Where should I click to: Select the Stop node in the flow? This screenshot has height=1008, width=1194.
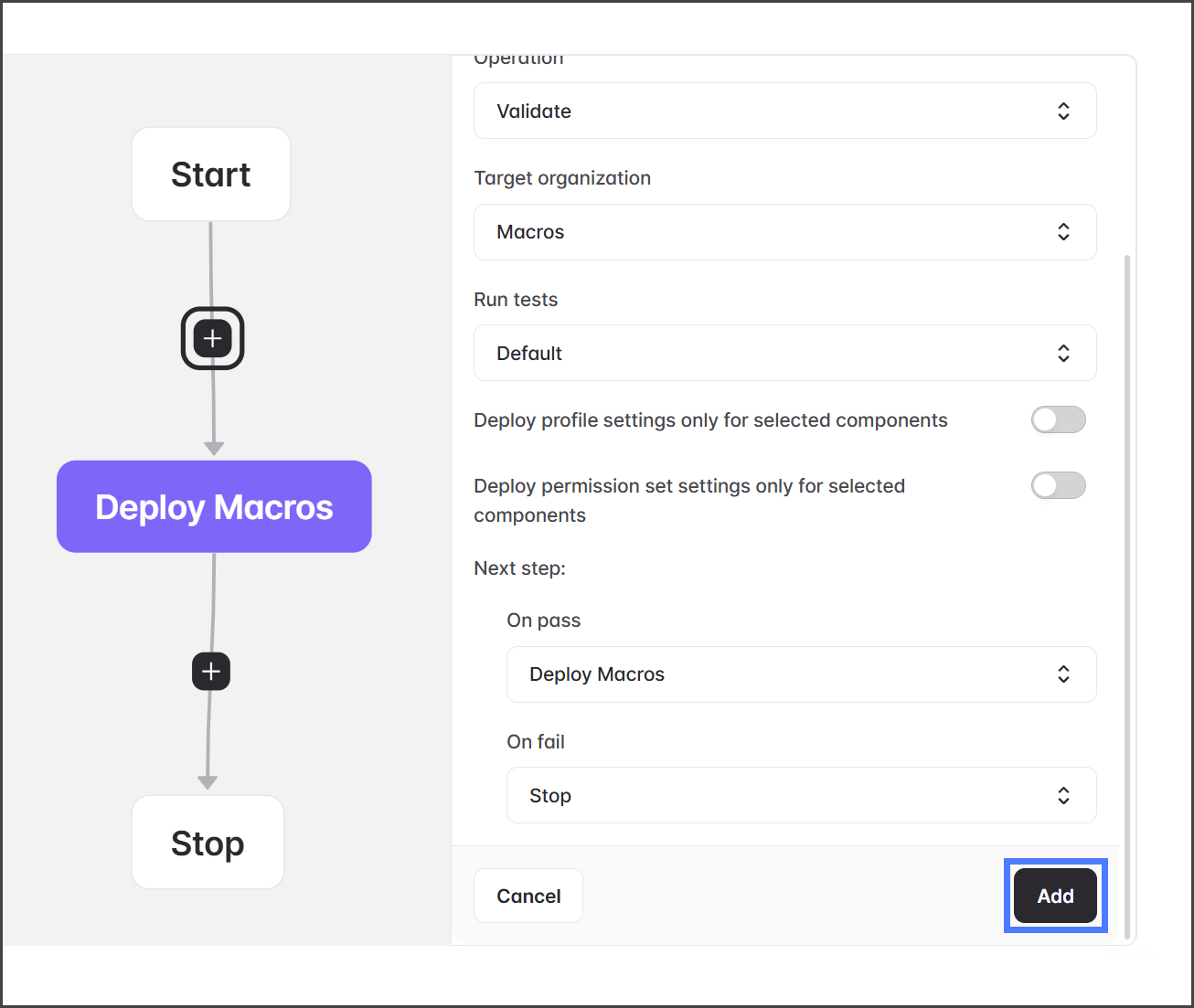pyautogui.click(x=208, y=843)
